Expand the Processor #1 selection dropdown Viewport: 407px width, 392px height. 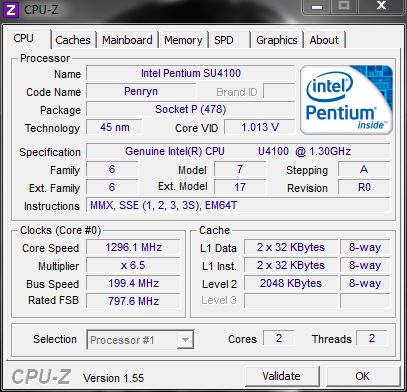140,340
